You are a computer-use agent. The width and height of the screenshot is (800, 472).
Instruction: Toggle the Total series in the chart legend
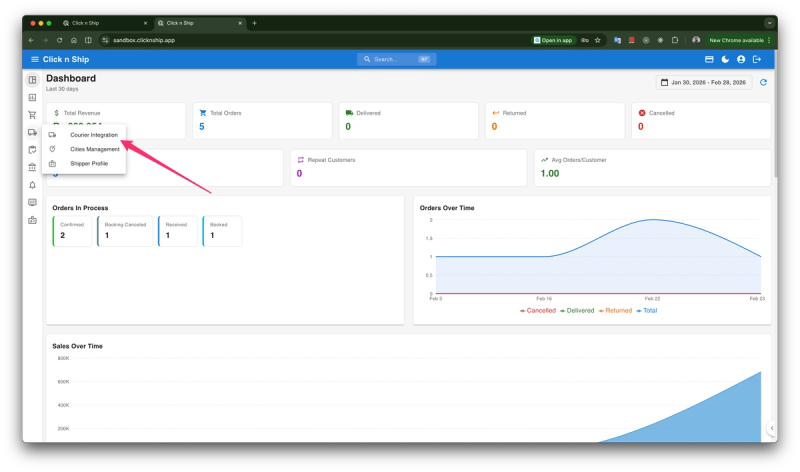[x=646, y=310]
